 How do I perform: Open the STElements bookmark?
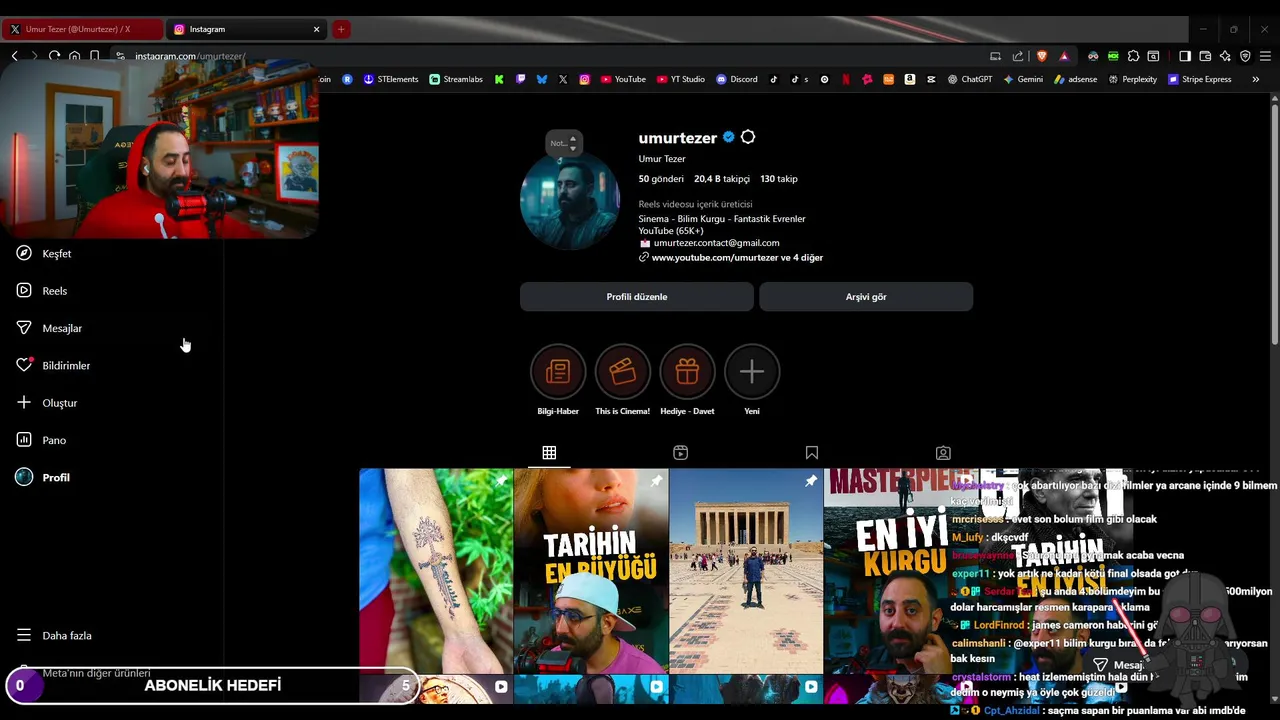391,79
